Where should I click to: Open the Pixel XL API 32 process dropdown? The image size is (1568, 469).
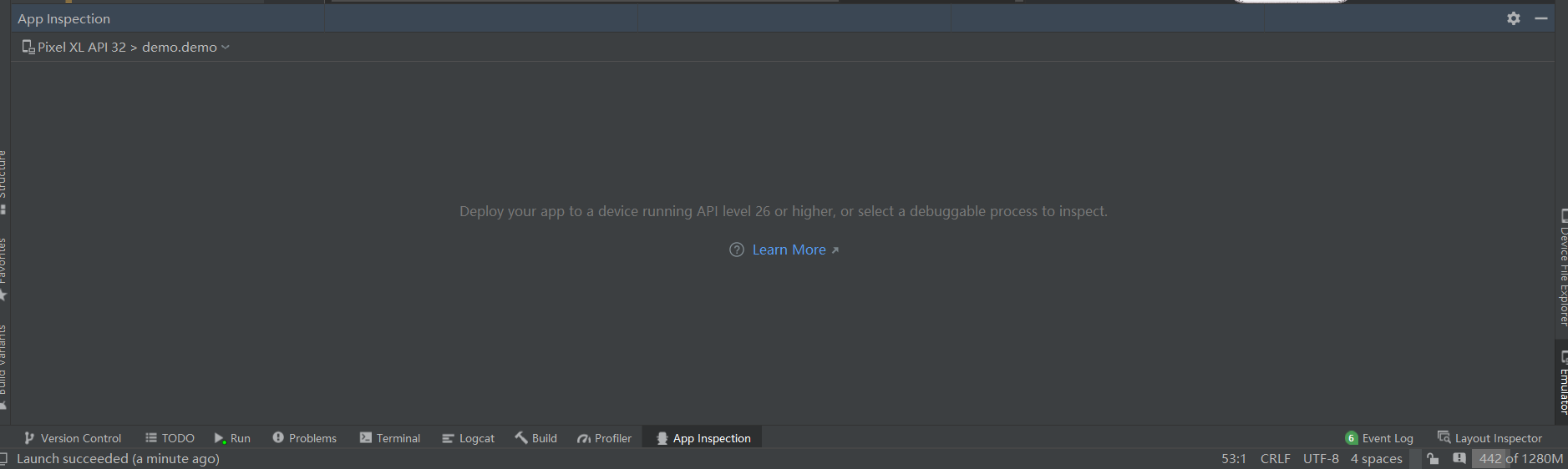(125, 48)
